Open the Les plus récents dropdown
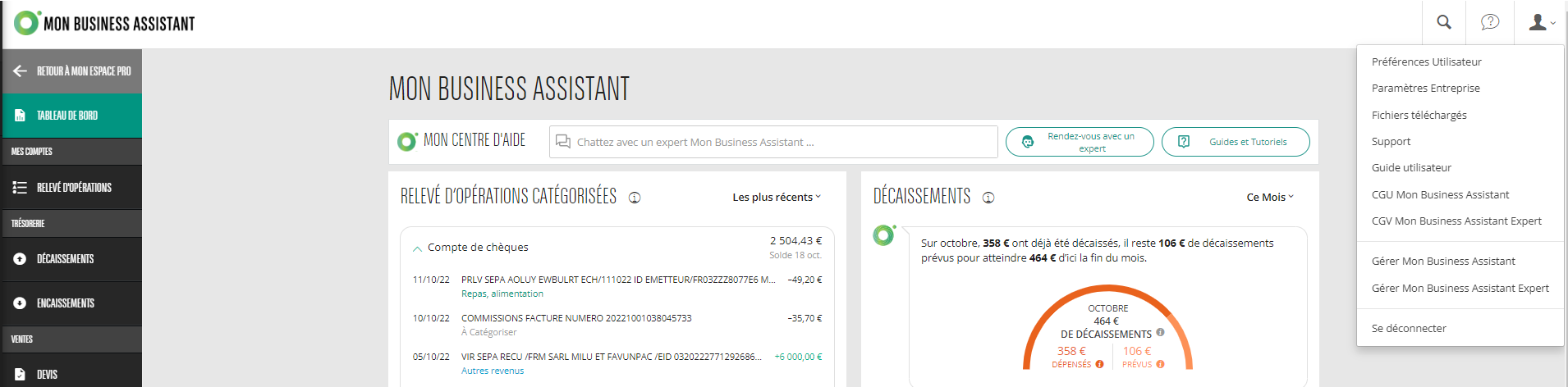 pos(777,197)
